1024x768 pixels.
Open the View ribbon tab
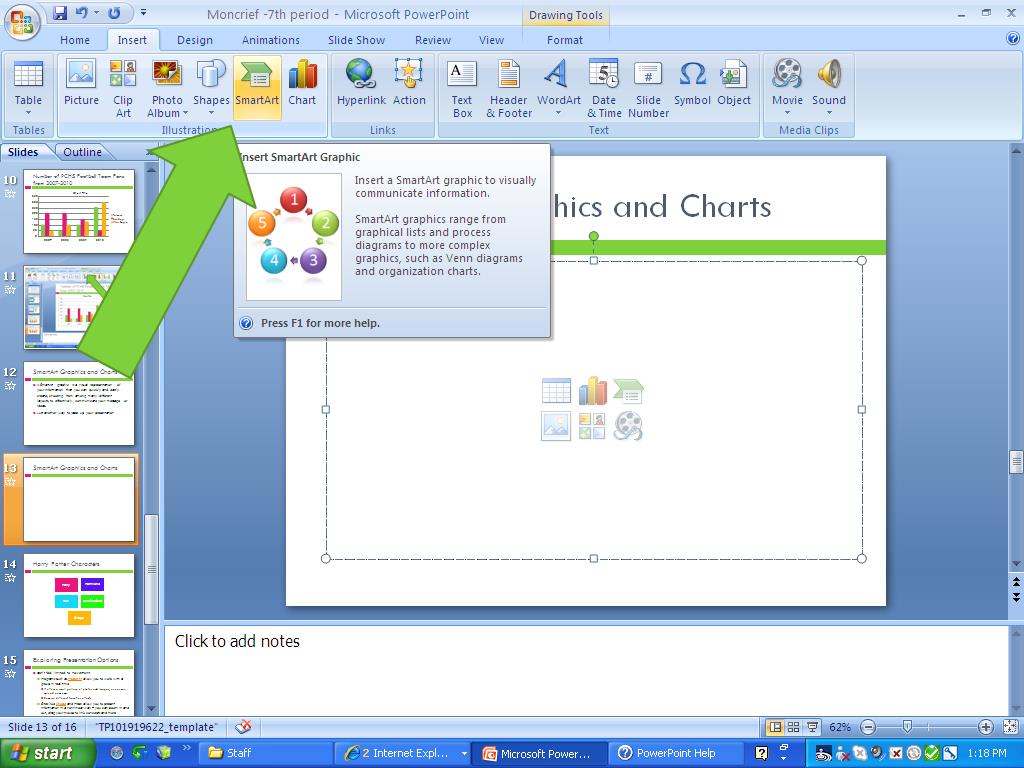491,40
